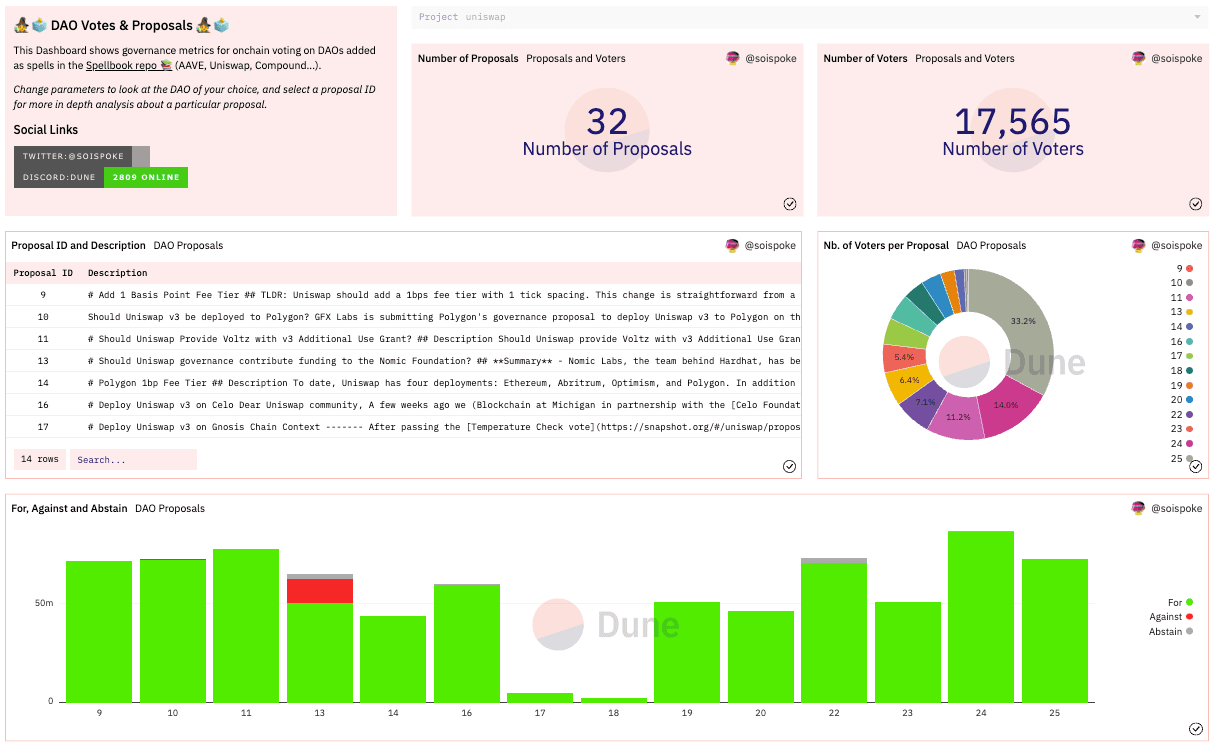This screenshot has width=1214, height=746.
Task: Click the 7.1% purple pie slice
Action: point(922,402)
